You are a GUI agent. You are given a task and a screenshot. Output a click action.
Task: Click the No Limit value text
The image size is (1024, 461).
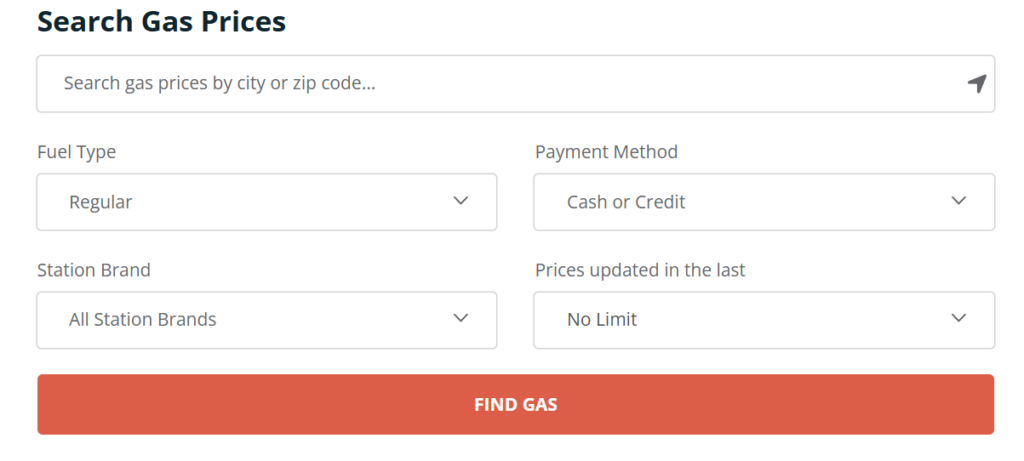click(602, 320)
